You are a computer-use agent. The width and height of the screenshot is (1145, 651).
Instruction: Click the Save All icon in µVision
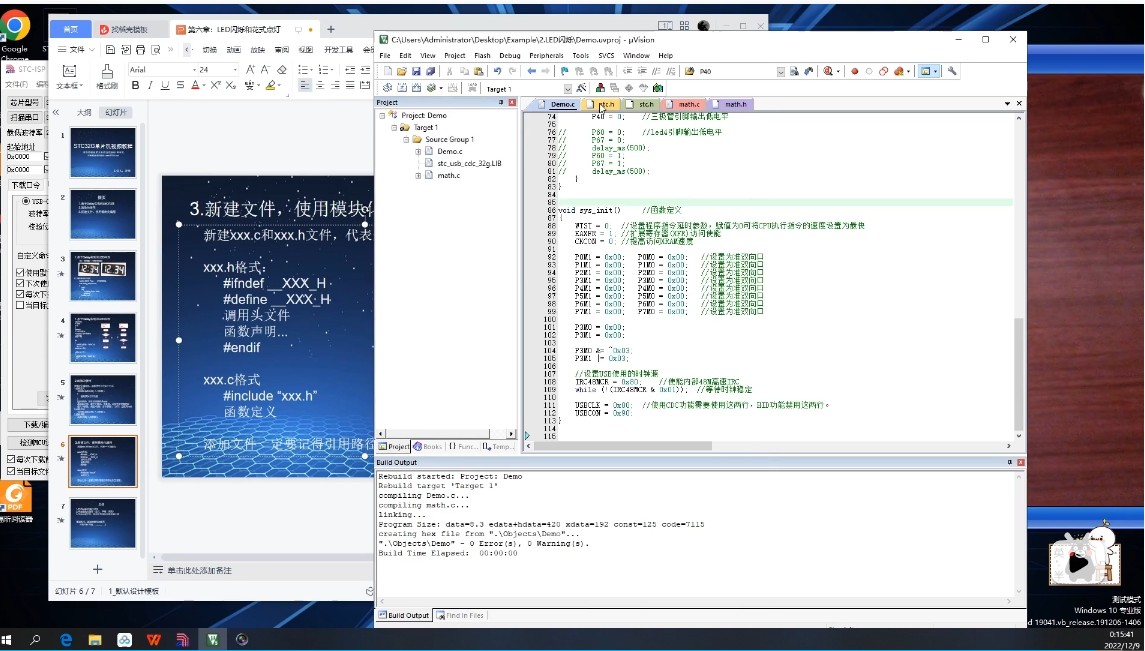(430, 72)
